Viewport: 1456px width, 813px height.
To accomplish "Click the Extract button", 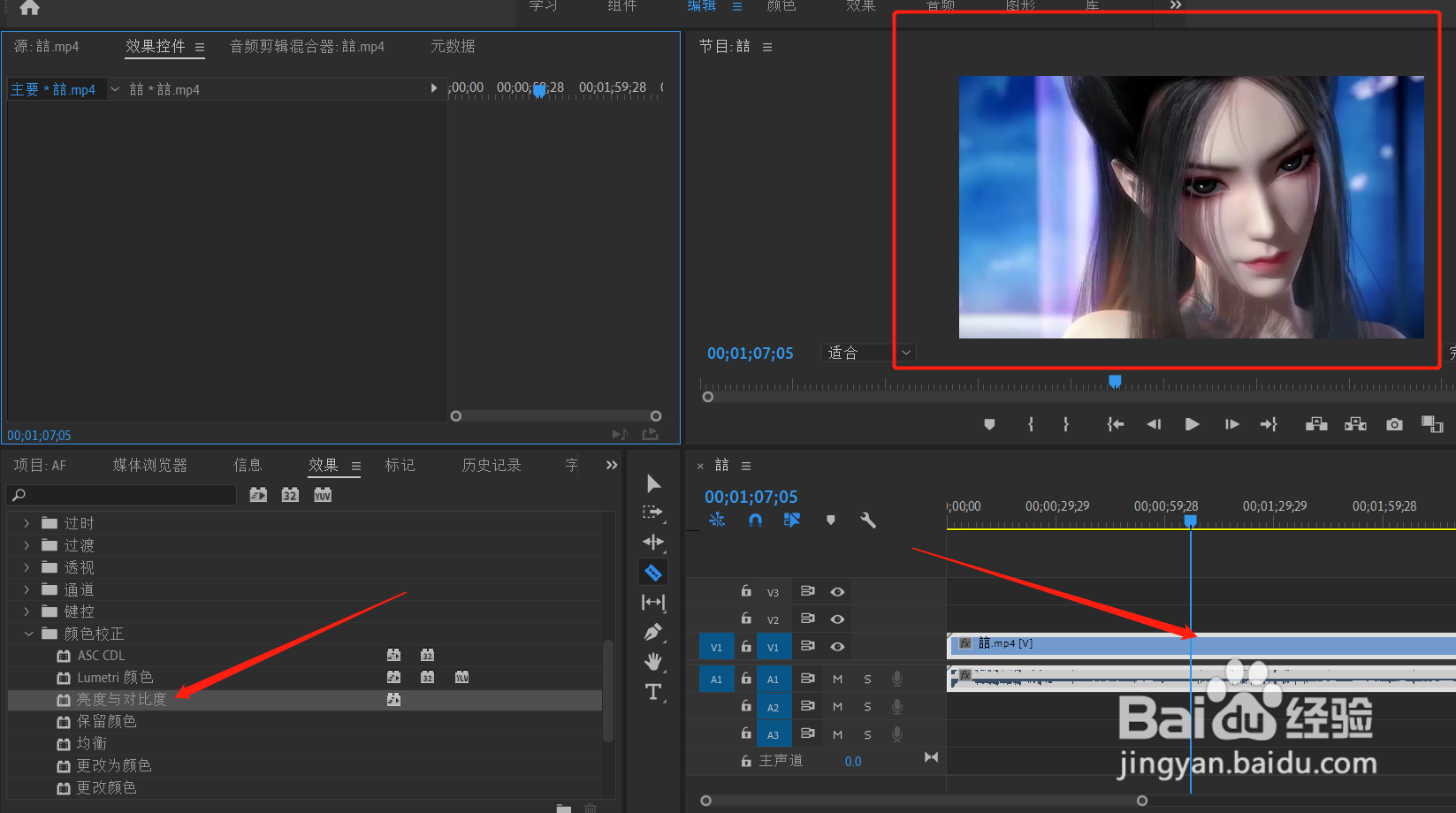I will click(1355, 425).
